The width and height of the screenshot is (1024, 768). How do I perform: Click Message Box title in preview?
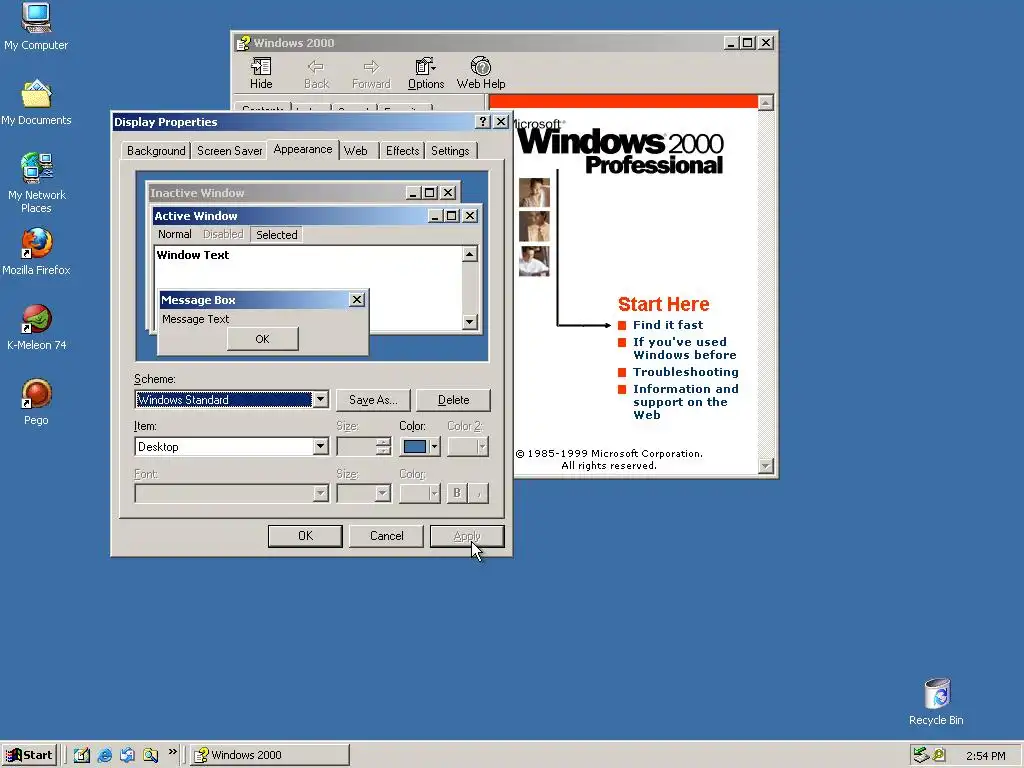[255, 300]
